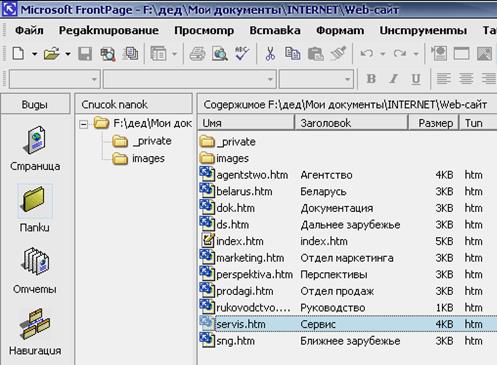Click the Folder List toggle icon
Screen dimensions: 497x365
tap(158, 53)
